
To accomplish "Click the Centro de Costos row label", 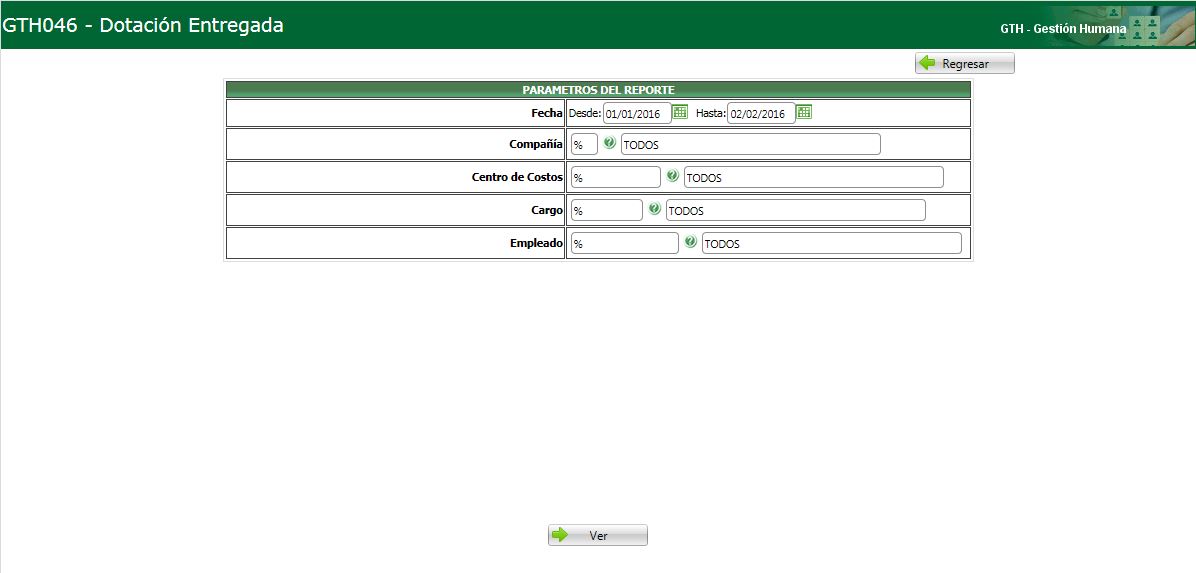I will [517, 177].
